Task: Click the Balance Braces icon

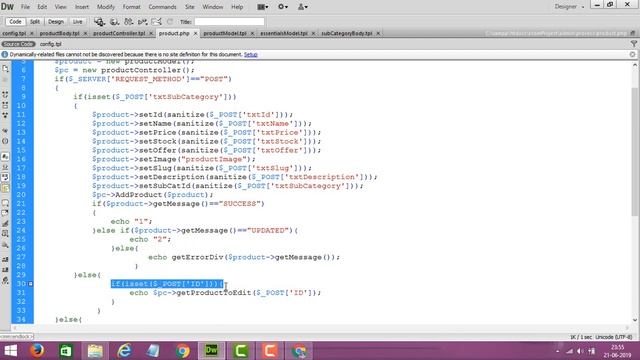Action: (x=5, y=141)
